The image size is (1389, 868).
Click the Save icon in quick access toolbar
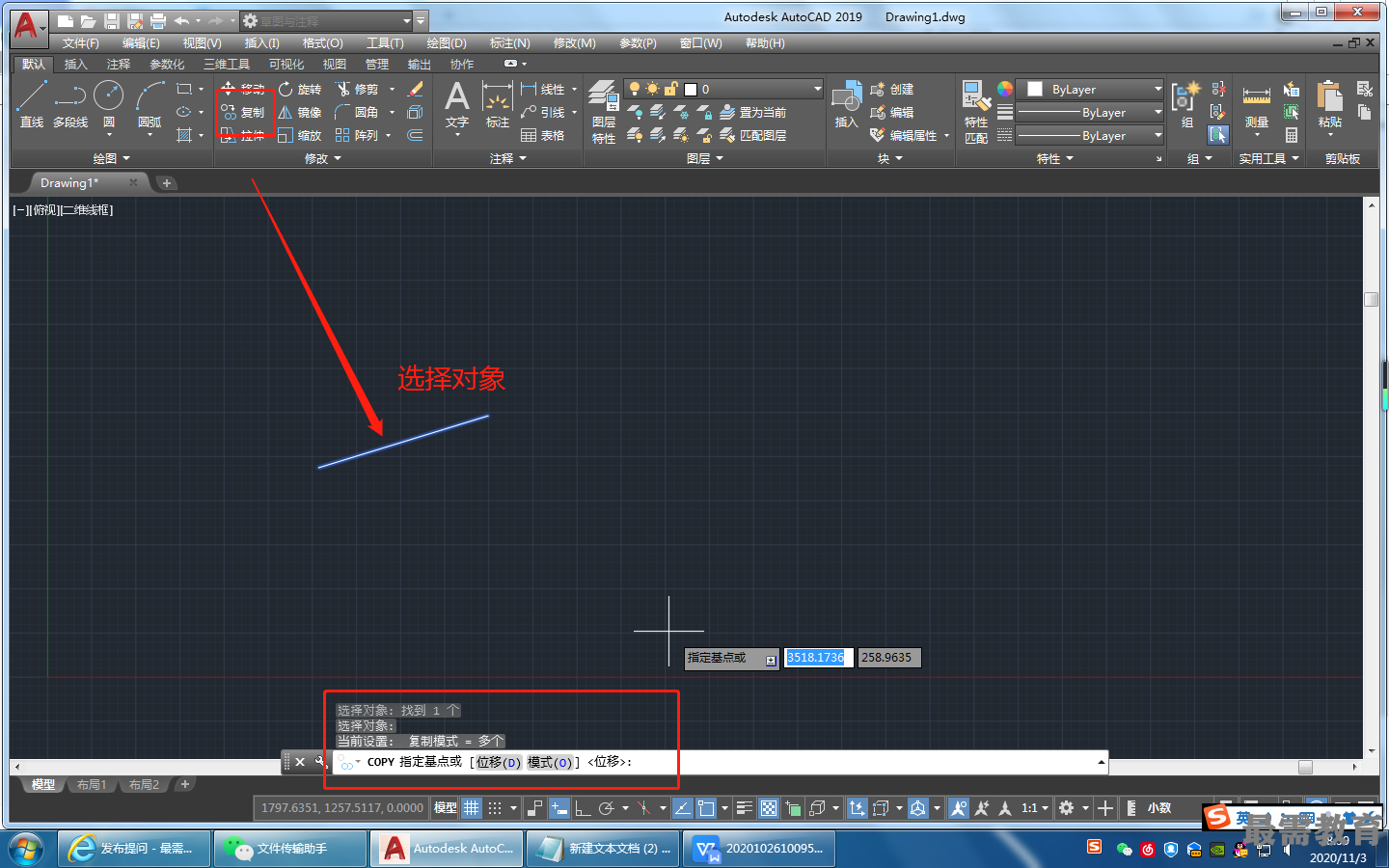pyautogui.click(x=111, y=20)
